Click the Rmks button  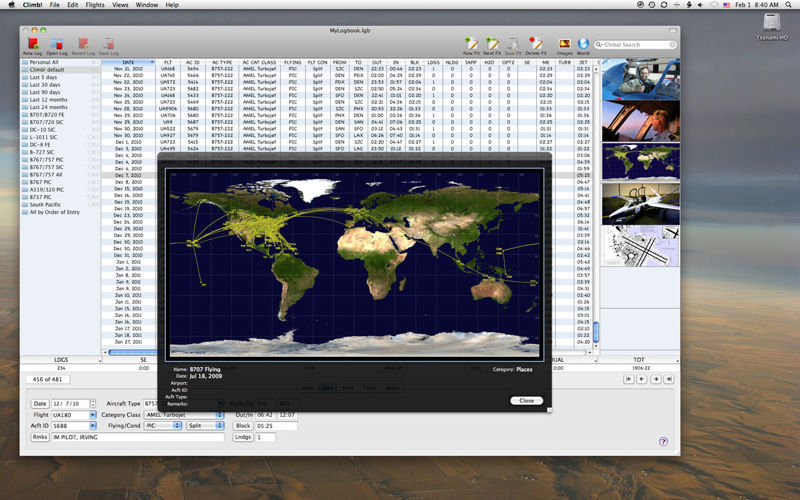(39, 437)
